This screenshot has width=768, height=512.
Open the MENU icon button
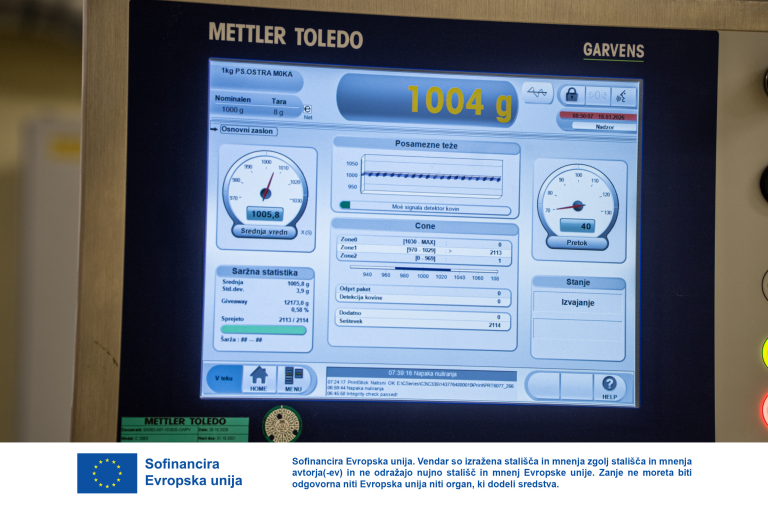coord(294,379)
